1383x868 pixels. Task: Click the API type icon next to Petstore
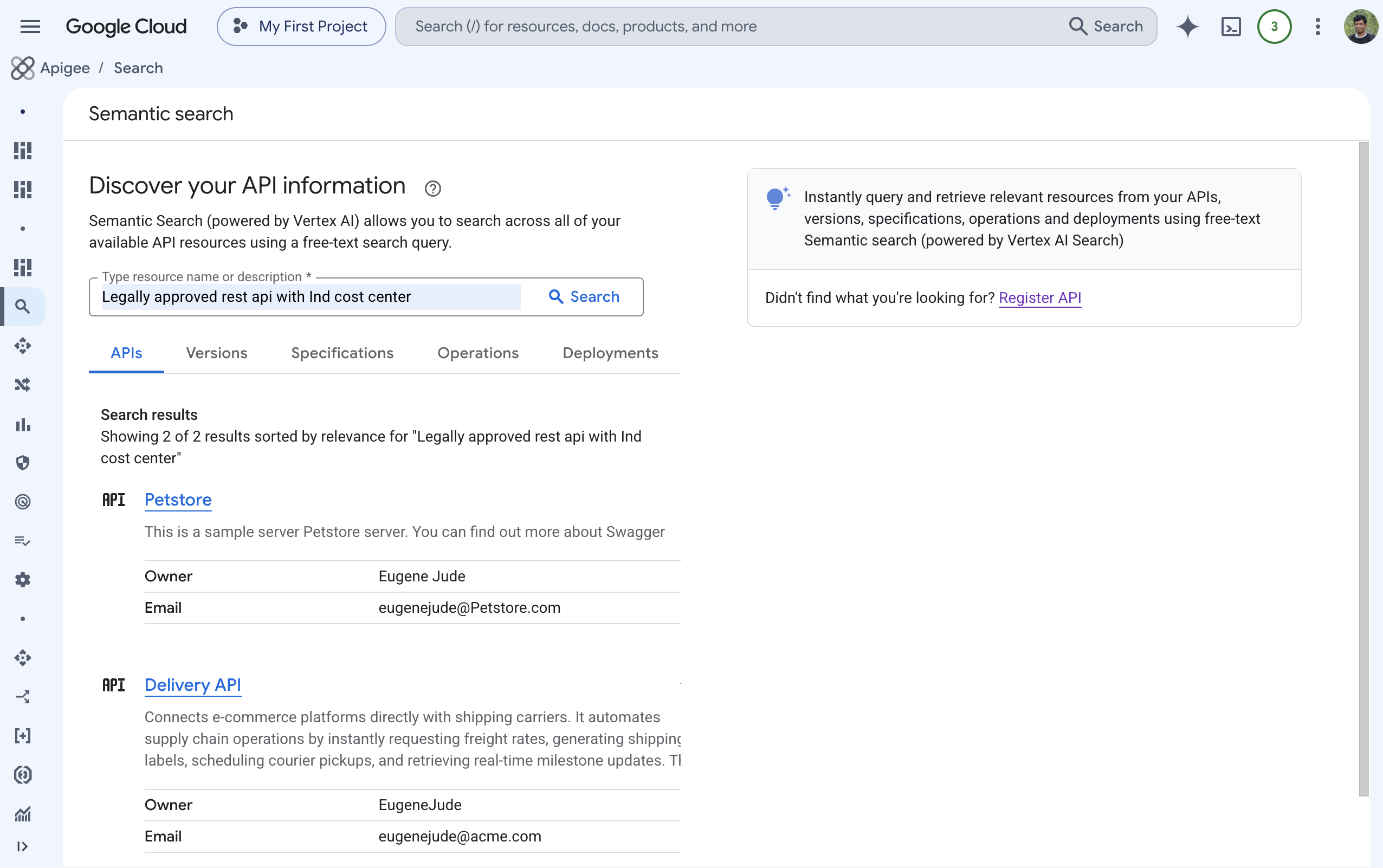click(x=114, y=500)
